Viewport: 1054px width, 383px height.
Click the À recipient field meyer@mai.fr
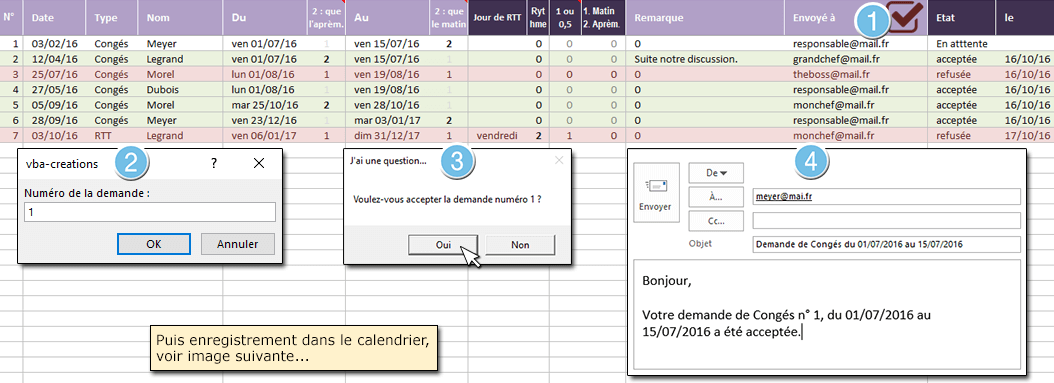click(x=886, y=197)
